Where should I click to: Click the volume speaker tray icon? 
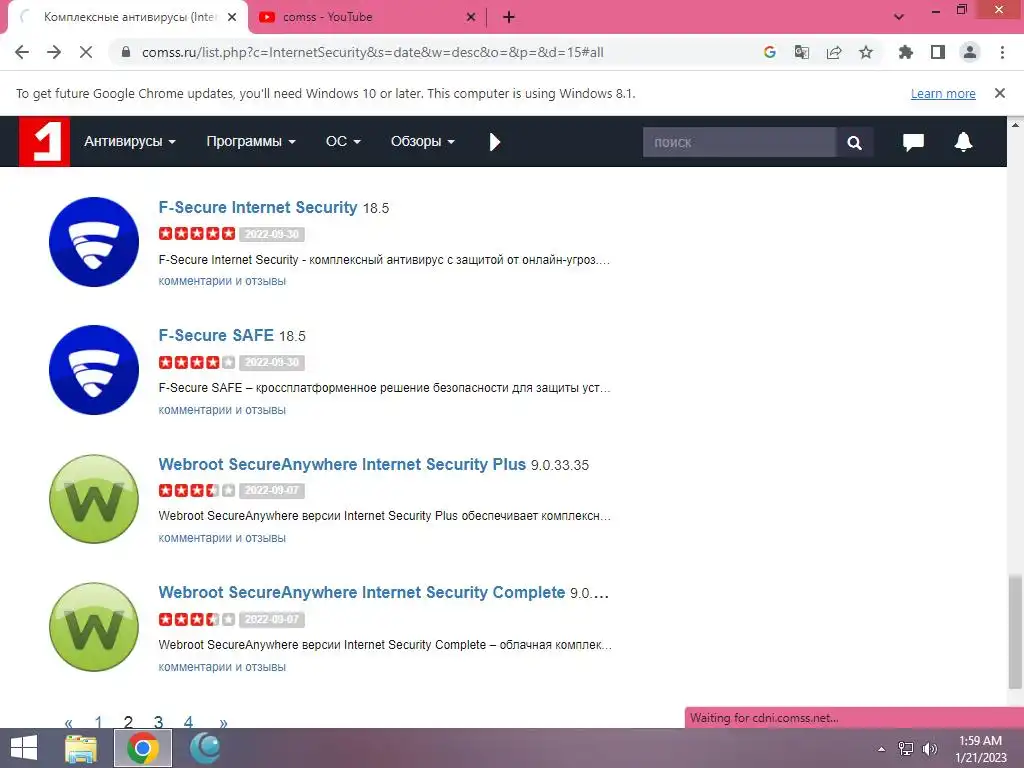(x=930, y=749)
